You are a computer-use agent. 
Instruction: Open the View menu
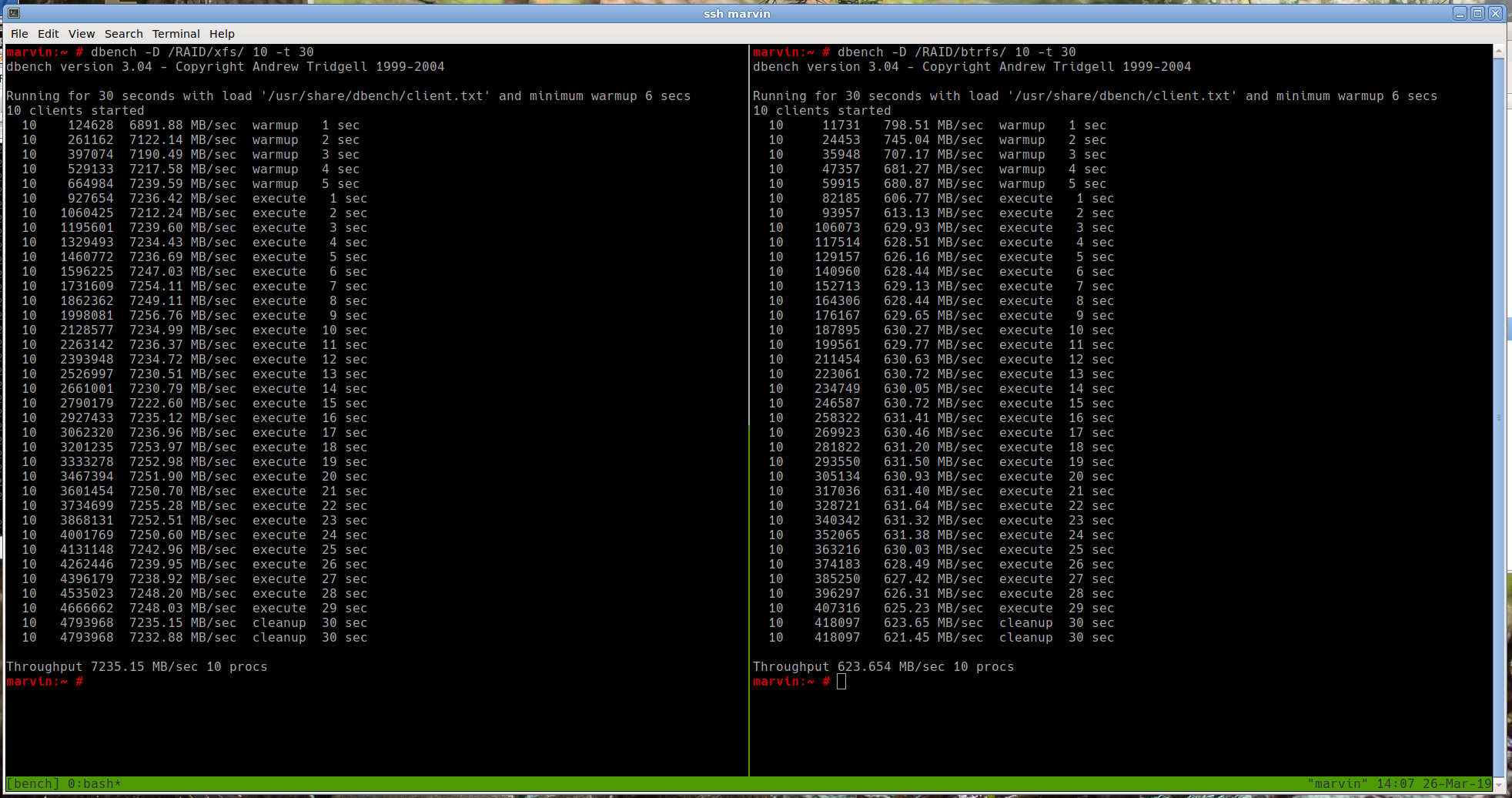(x=82, y=34)
